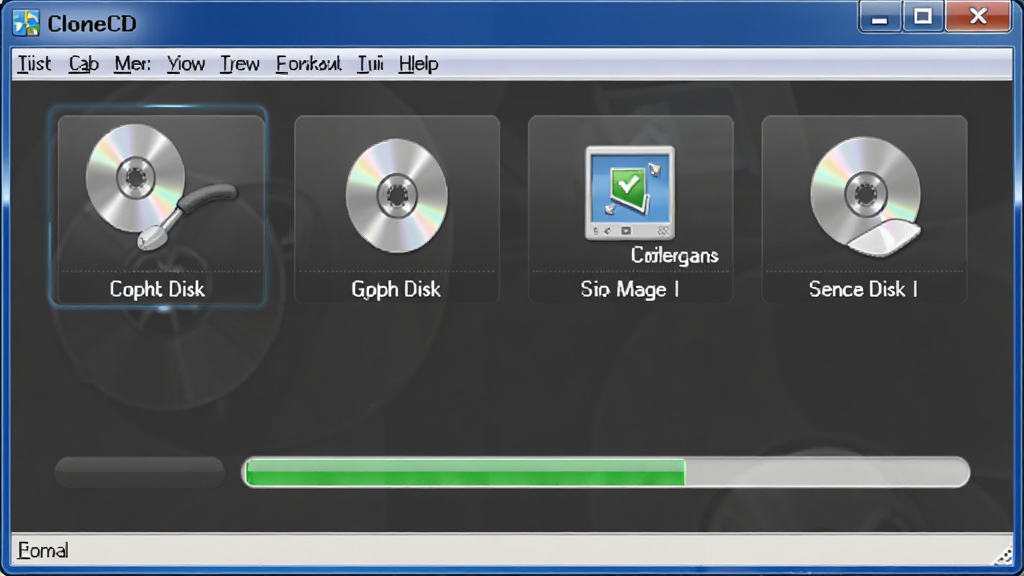
Task: Click the CloneCD title bar logo
Action: click(x=26, y=23)
